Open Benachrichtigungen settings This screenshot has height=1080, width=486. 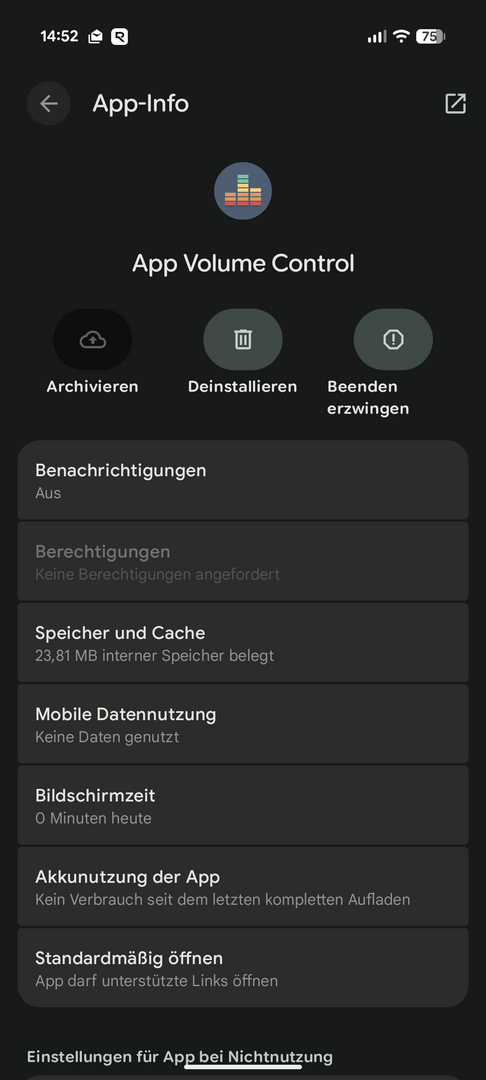click(243, 480)
